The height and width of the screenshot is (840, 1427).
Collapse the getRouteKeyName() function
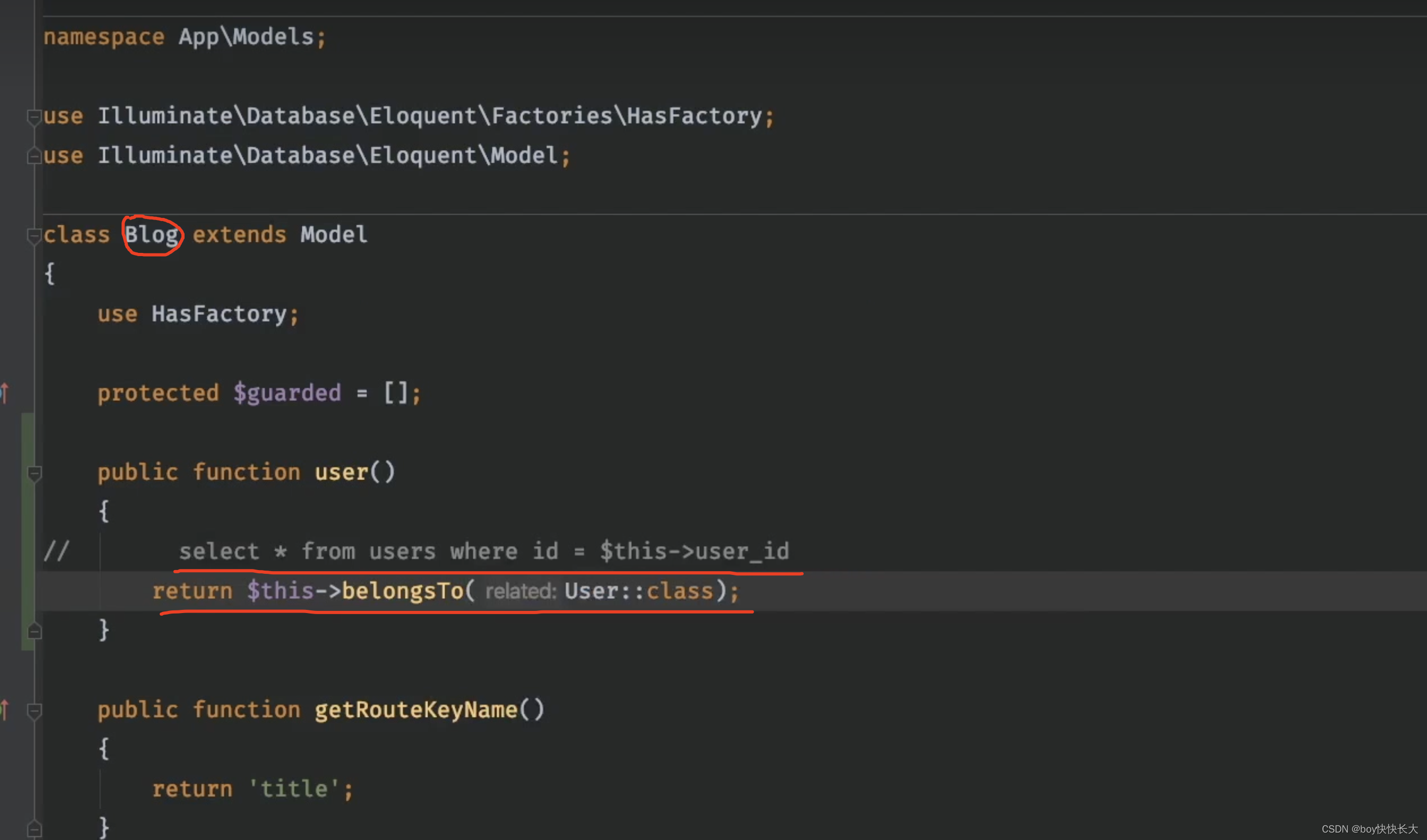pyautogui.click(x=34, y=711)
